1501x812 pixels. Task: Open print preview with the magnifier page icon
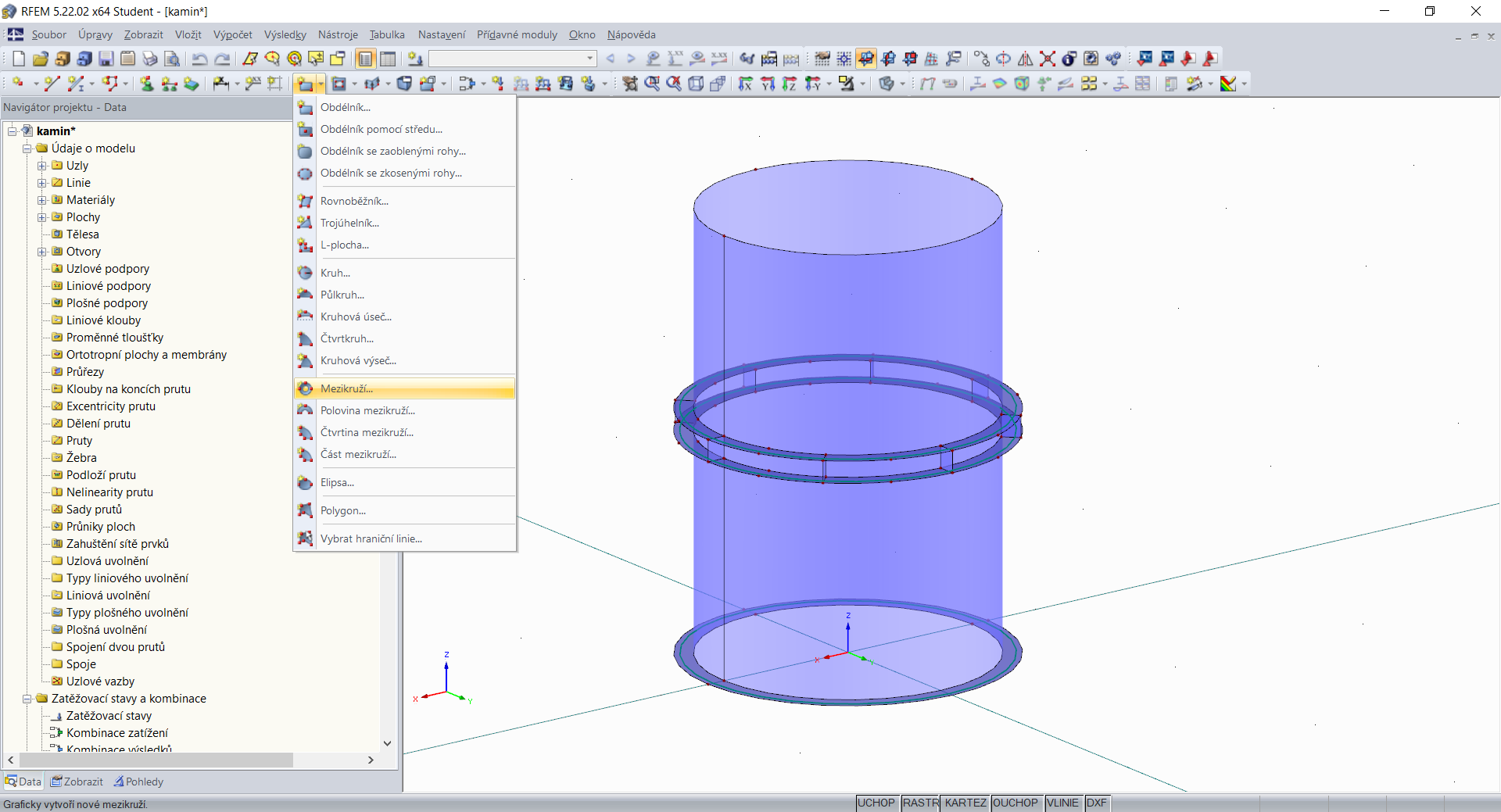pos(172,59)
